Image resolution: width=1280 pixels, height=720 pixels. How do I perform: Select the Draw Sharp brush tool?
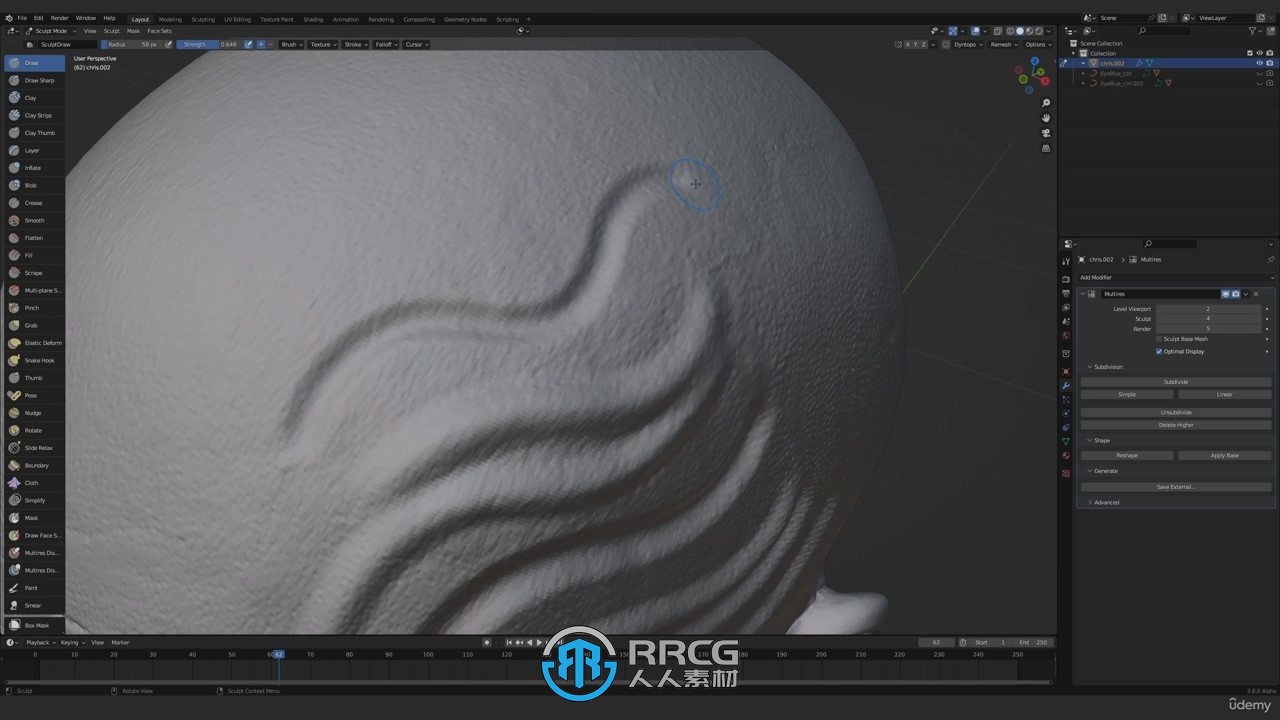(35, 80)
